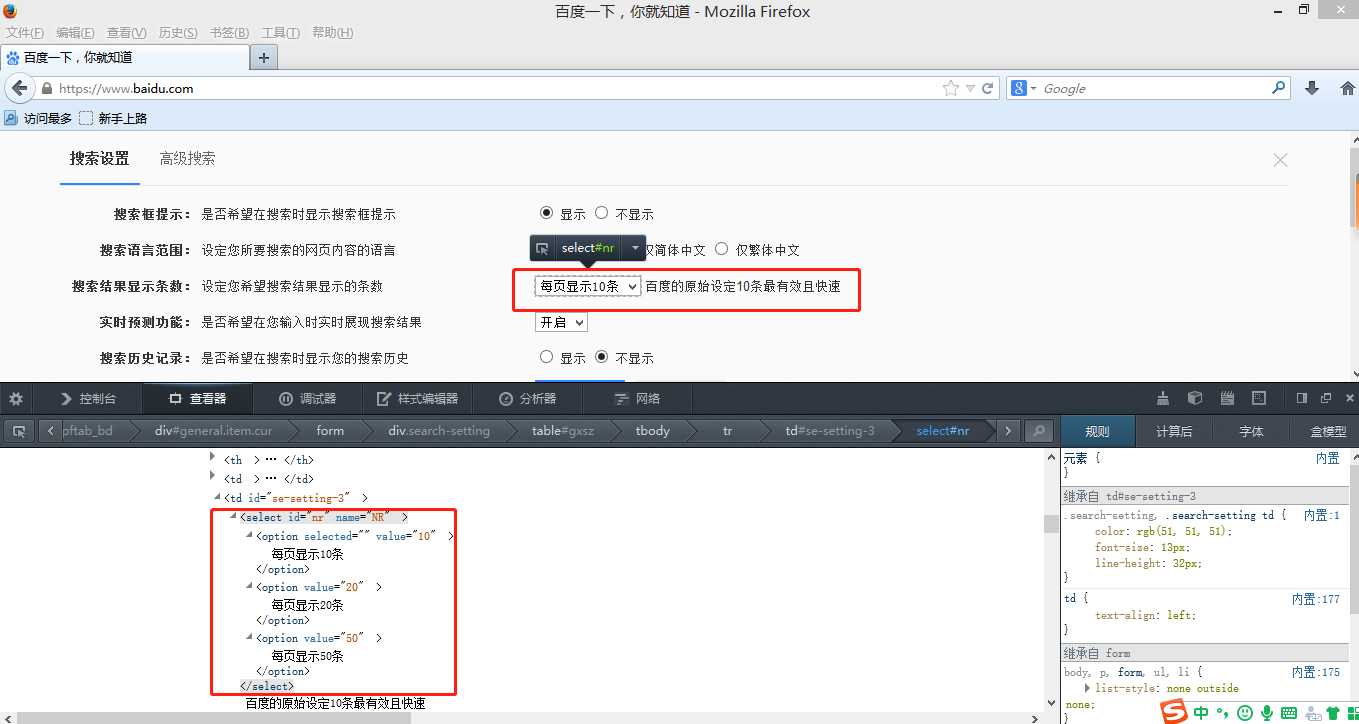Open the 内置:177 stylesheet link

point(1315,598)
